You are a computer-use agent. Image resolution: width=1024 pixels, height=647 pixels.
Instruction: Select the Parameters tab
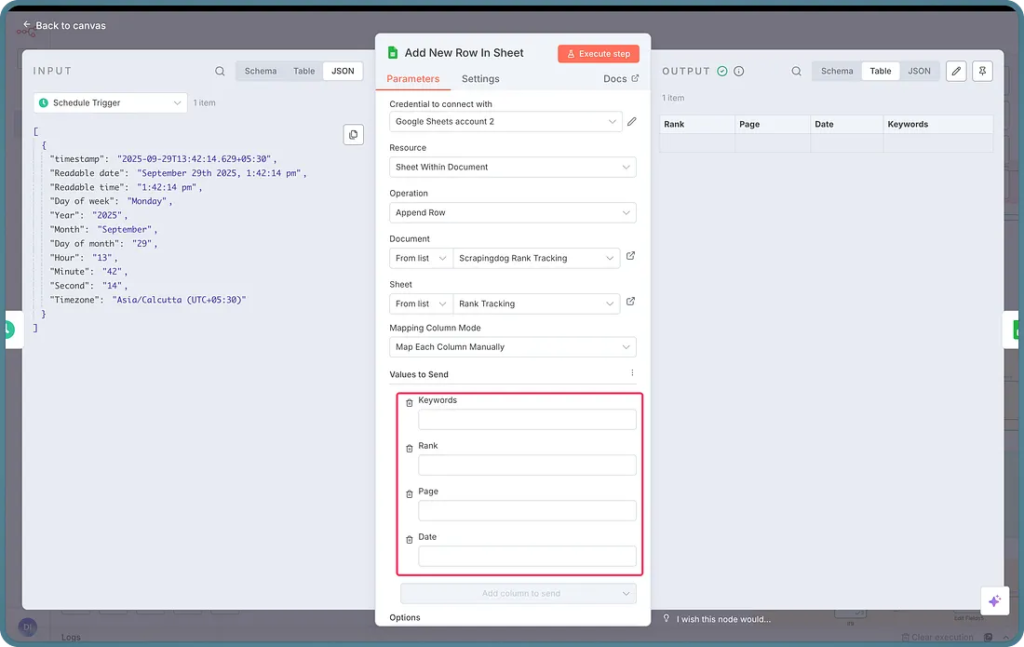point(413,78)
